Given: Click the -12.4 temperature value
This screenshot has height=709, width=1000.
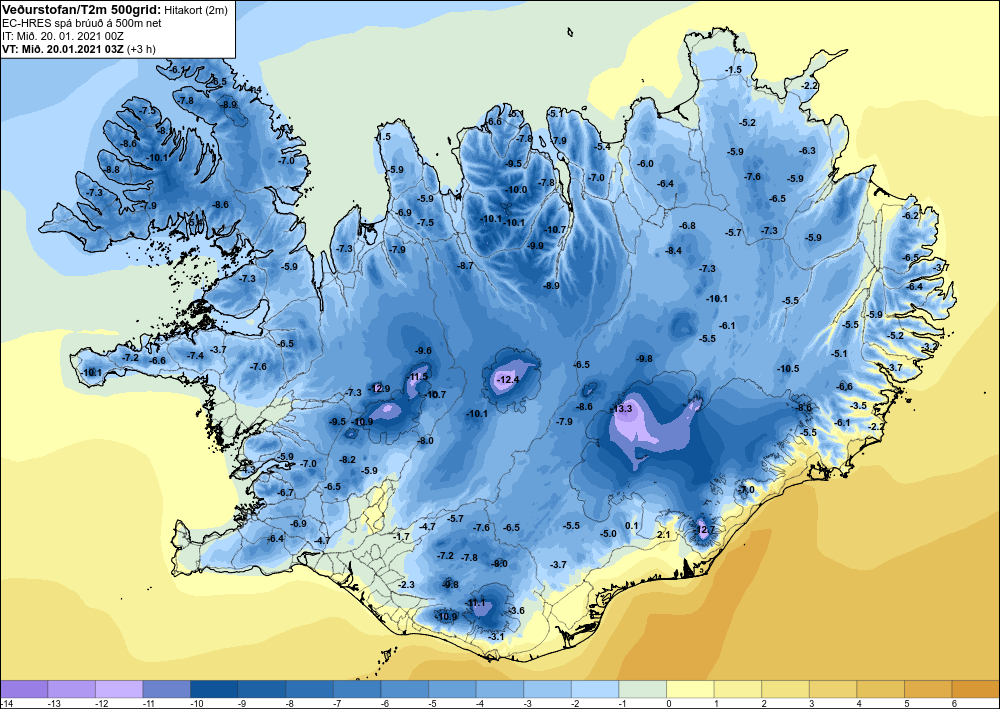Looking at the screenshot, I should 508,379.
